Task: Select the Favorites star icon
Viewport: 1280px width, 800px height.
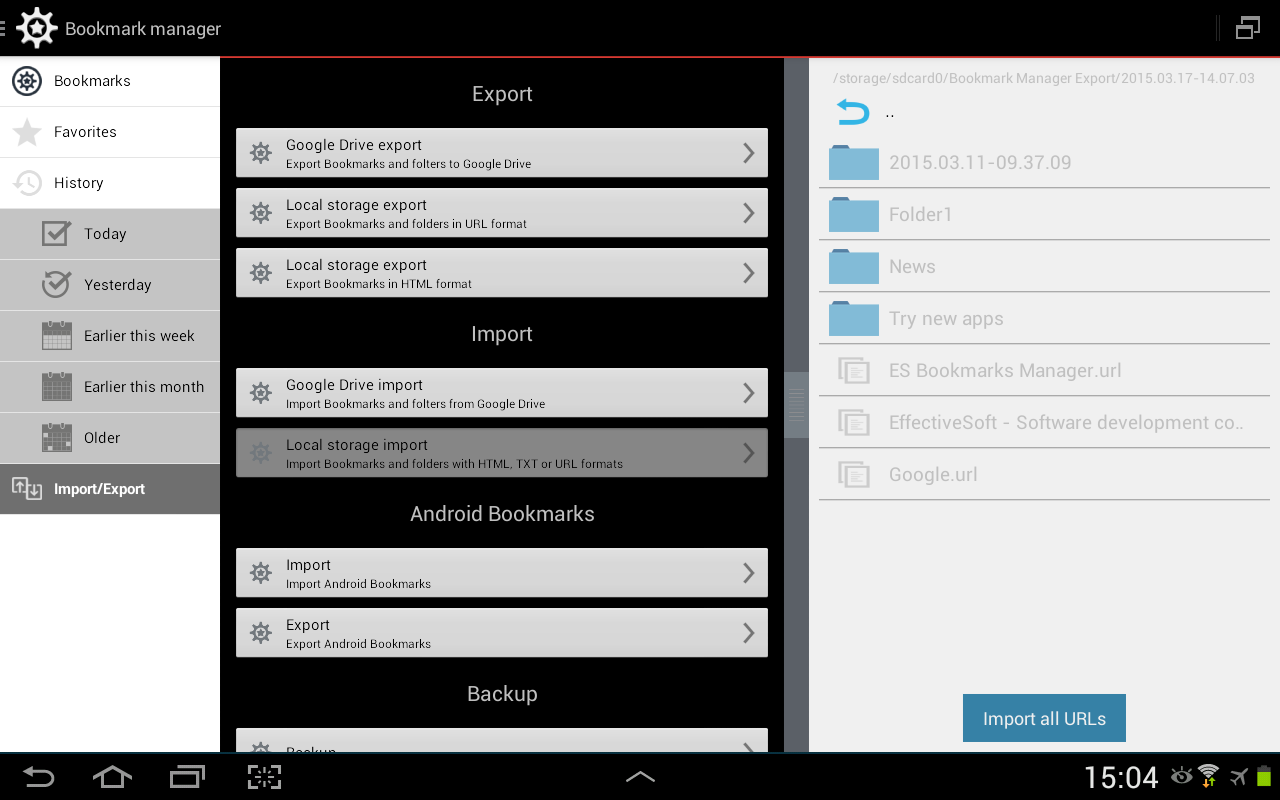Action: click(28, 131)
